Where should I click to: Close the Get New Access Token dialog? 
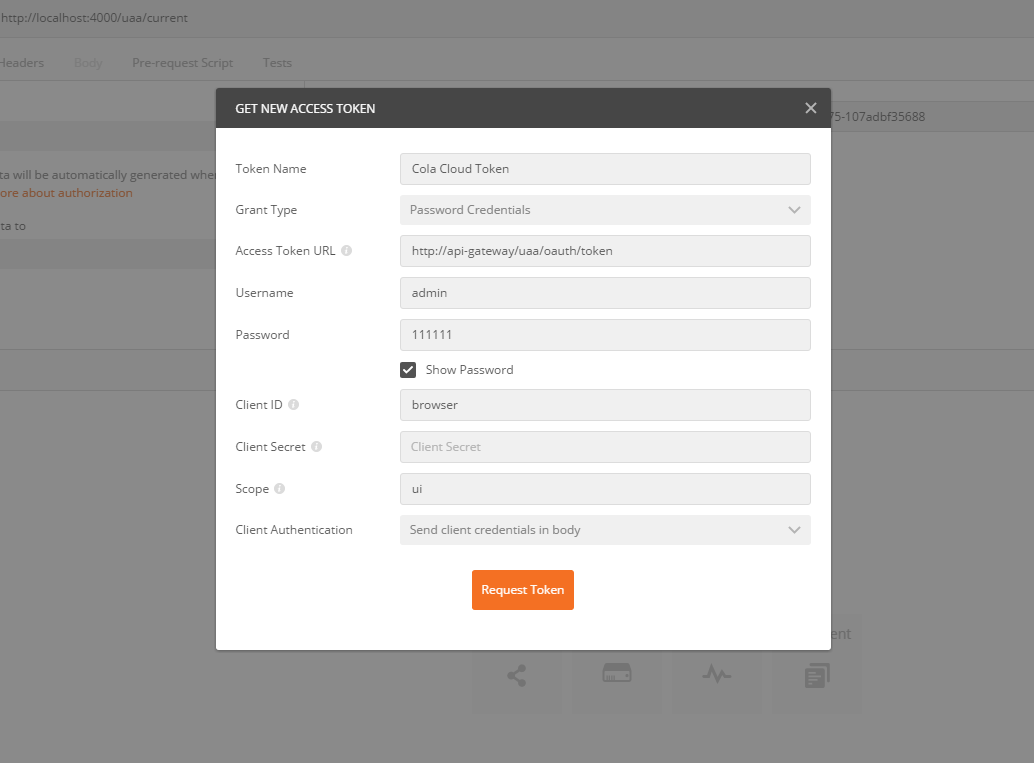click(810, 108)
